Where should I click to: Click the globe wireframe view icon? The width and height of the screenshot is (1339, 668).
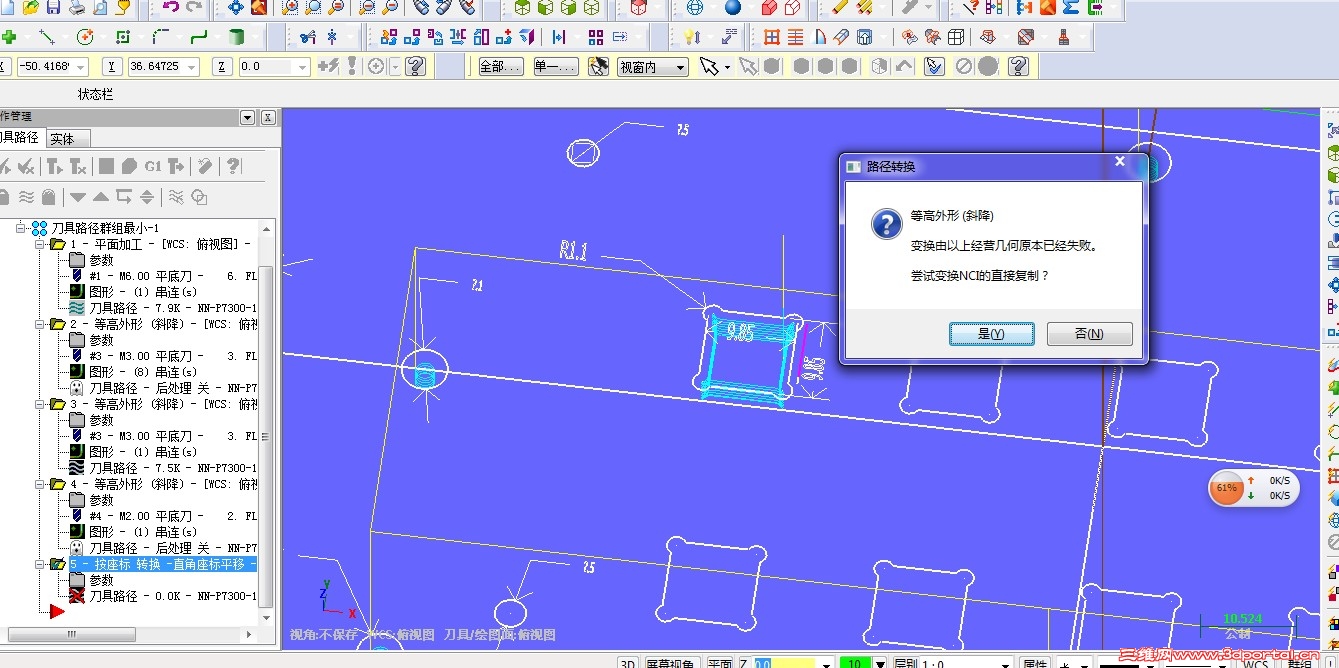pyautogui.click(x=695, y=8)
